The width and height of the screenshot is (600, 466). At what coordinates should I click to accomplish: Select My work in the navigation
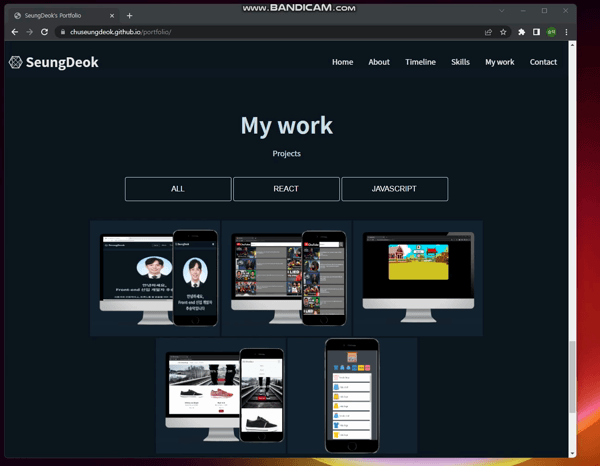pos(499,62)
